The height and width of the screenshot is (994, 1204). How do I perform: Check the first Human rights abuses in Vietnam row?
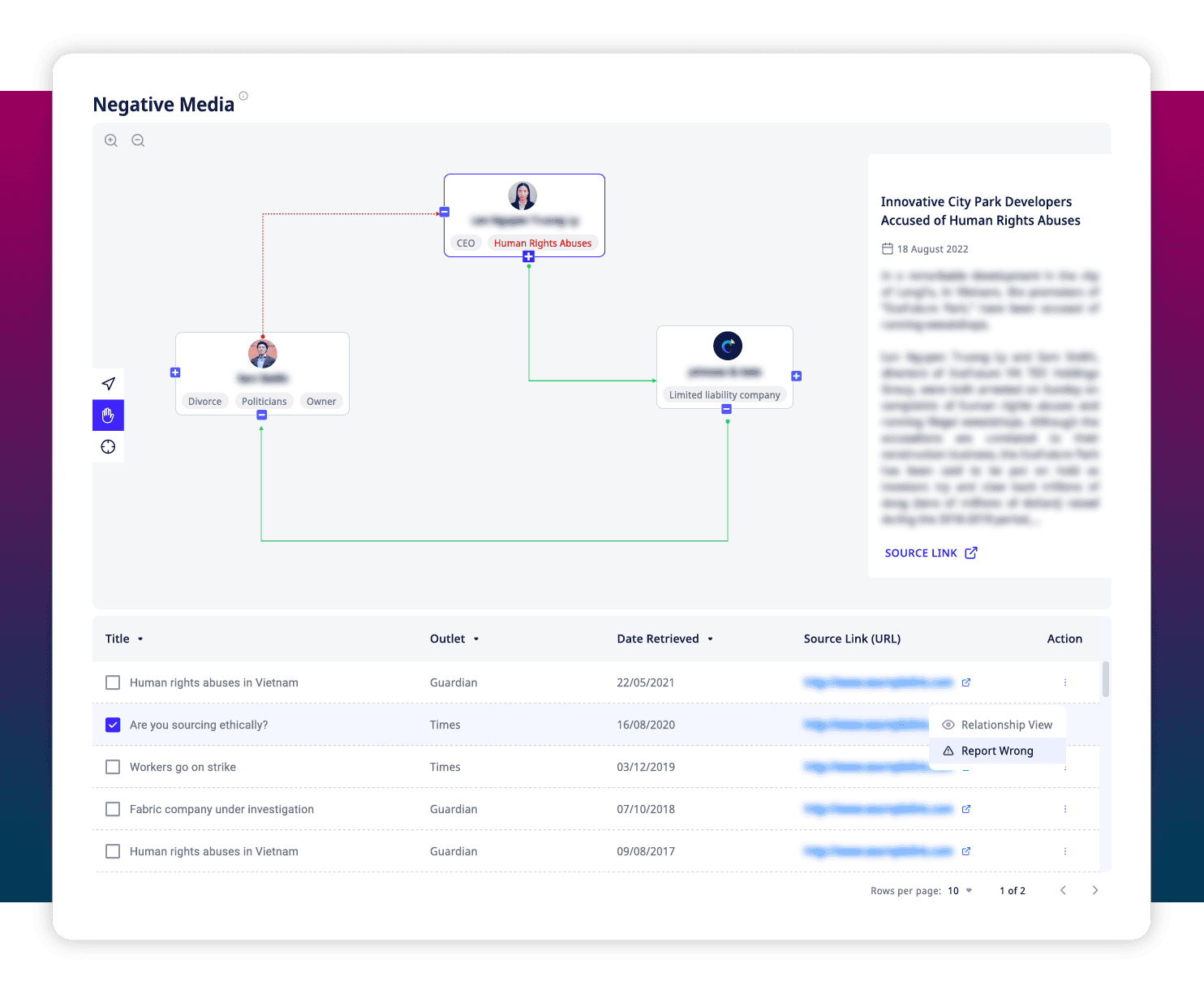point(113,682)
